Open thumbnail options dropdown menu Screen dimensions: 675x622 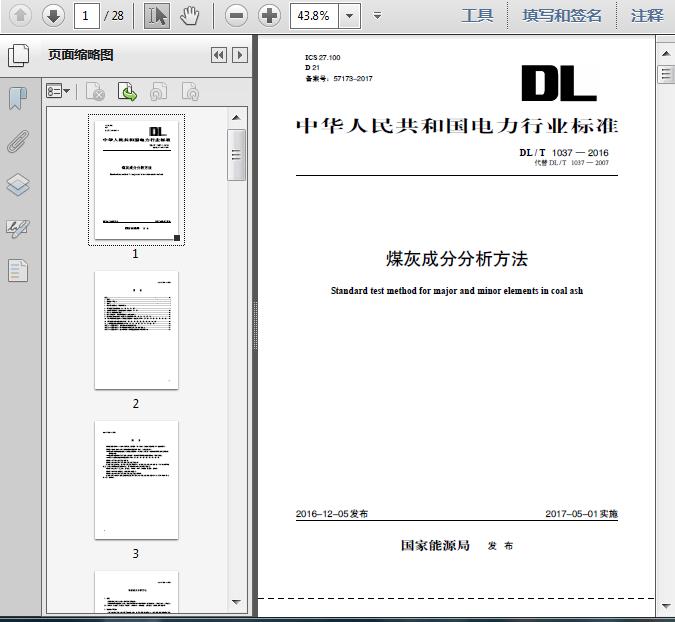click(x=58, y=91)
